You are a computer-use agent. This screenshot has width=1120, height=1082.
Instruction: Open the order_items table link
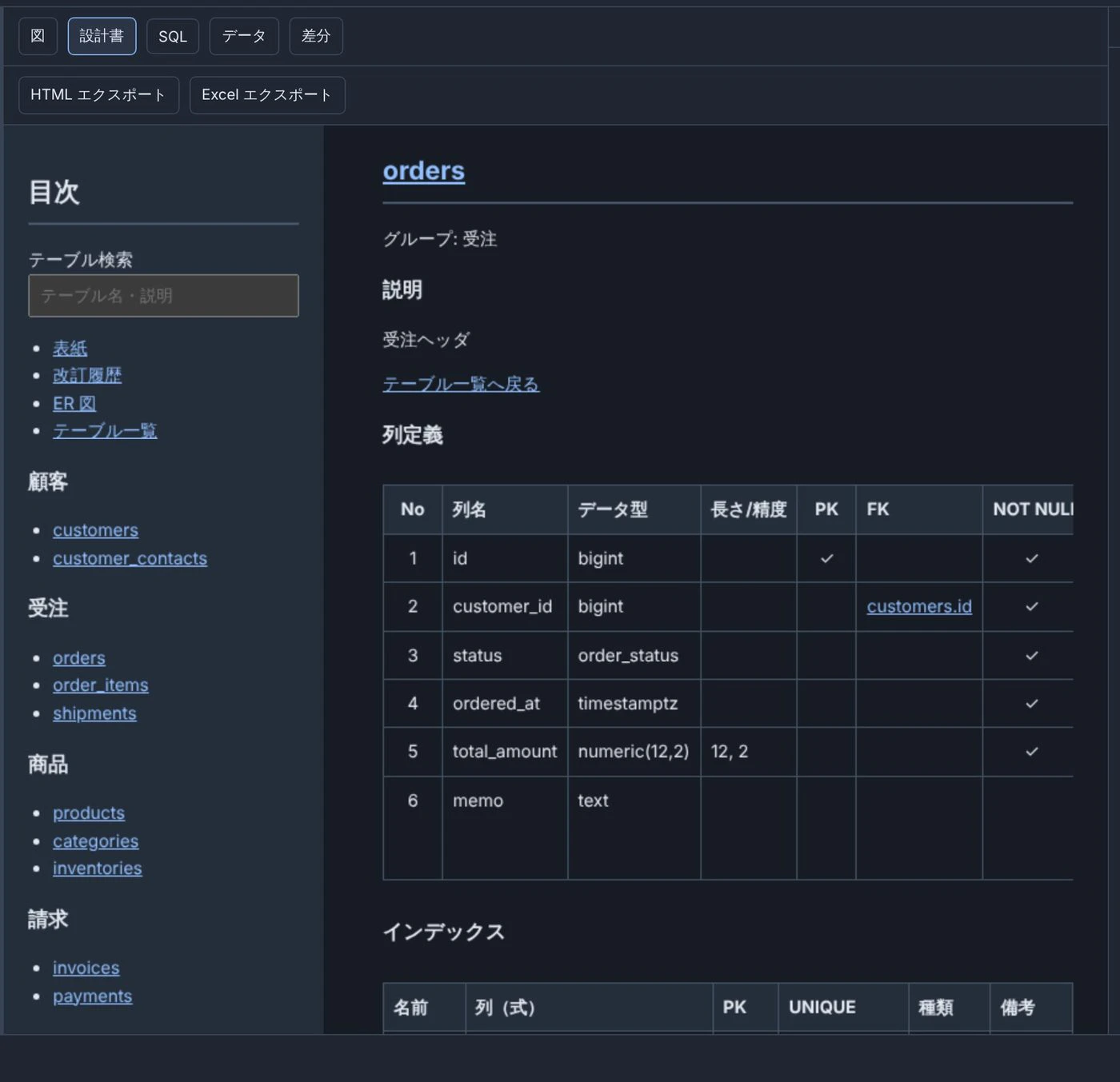point(101,685)
